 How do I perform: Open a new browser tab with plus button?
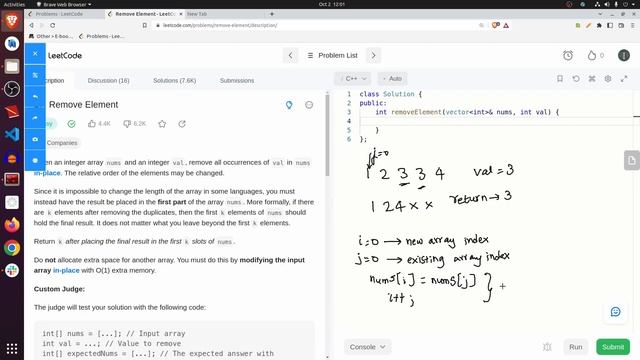point(272,14)
